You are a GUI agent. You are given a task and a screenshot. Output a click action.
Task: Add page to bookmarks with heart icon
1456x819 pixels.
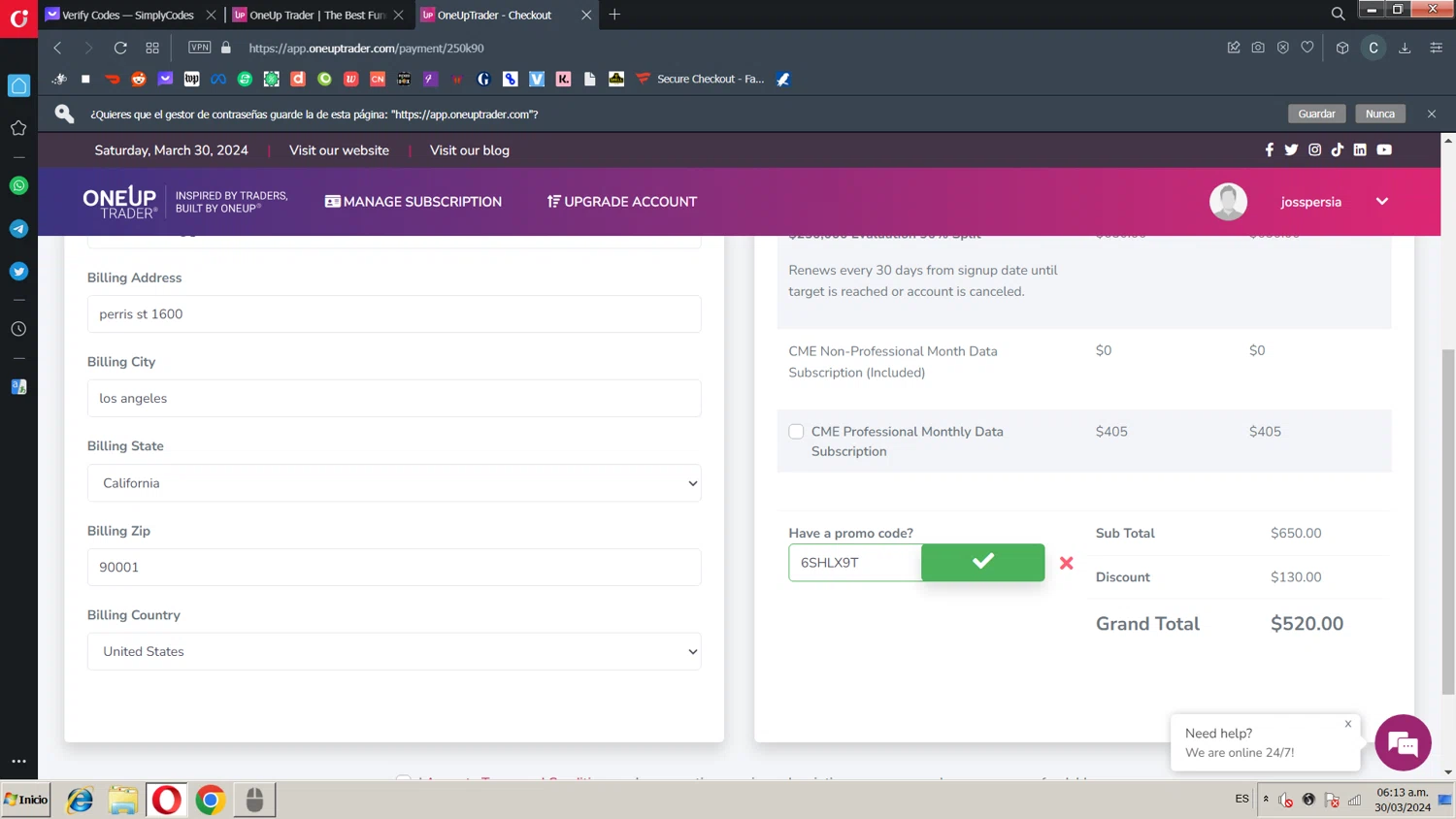coord(1307,48)
